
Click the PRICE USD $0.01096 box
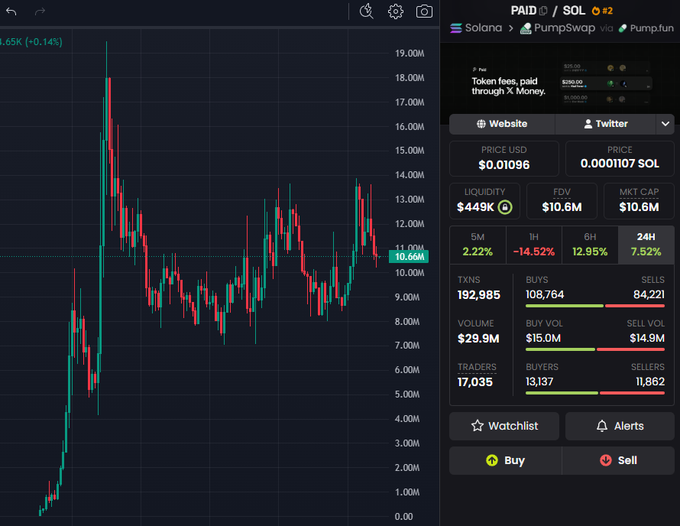pyautogui.click(x=504, y=159)
